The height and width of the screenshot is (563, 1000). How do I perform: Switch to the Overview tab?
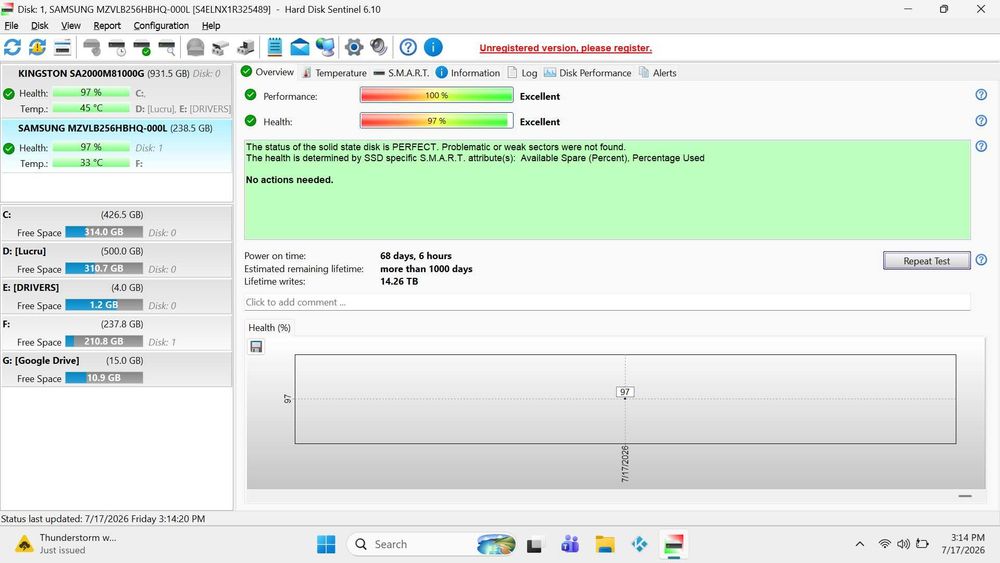tap(268, 72)
